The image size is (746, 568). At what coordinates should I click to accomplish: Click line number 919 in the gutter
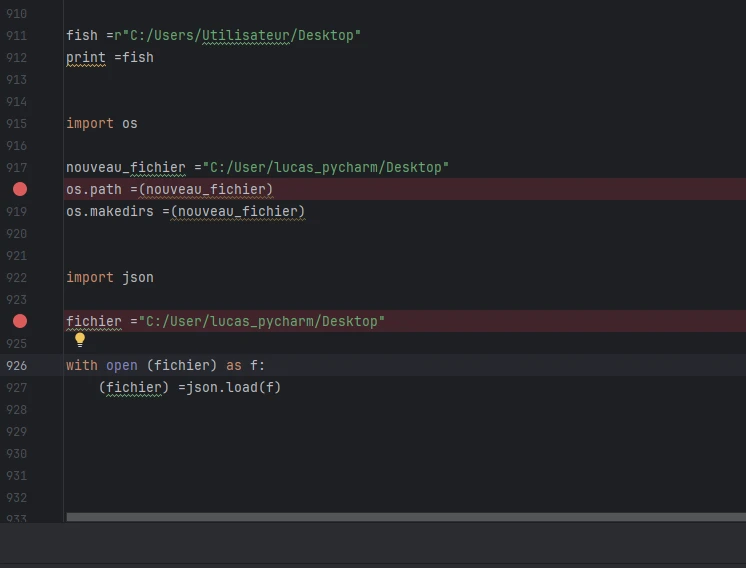[16, 211]
